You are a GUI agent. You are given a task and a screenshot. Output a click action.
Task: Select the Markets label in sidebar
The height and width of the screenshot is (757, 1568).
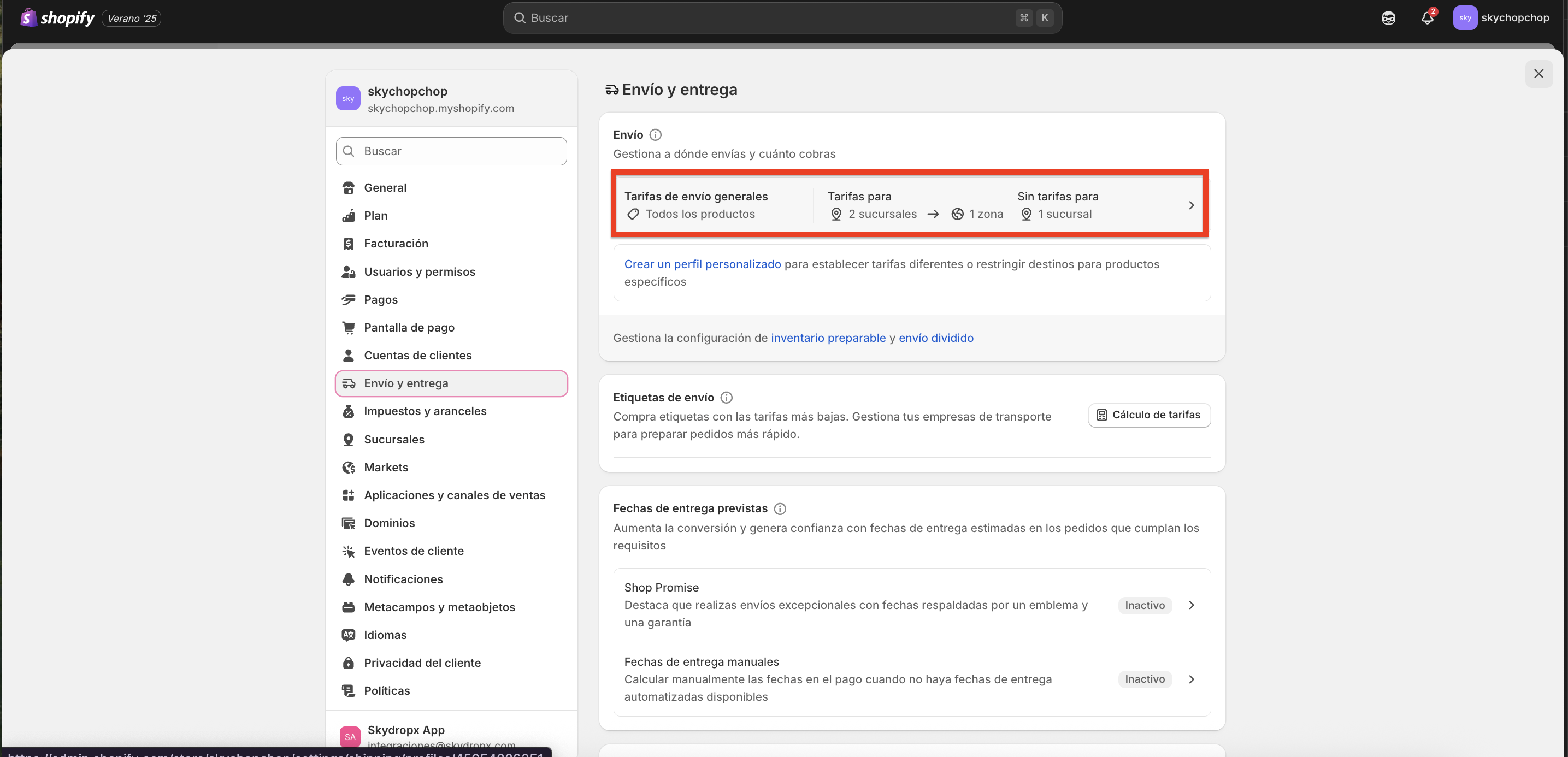386,468
